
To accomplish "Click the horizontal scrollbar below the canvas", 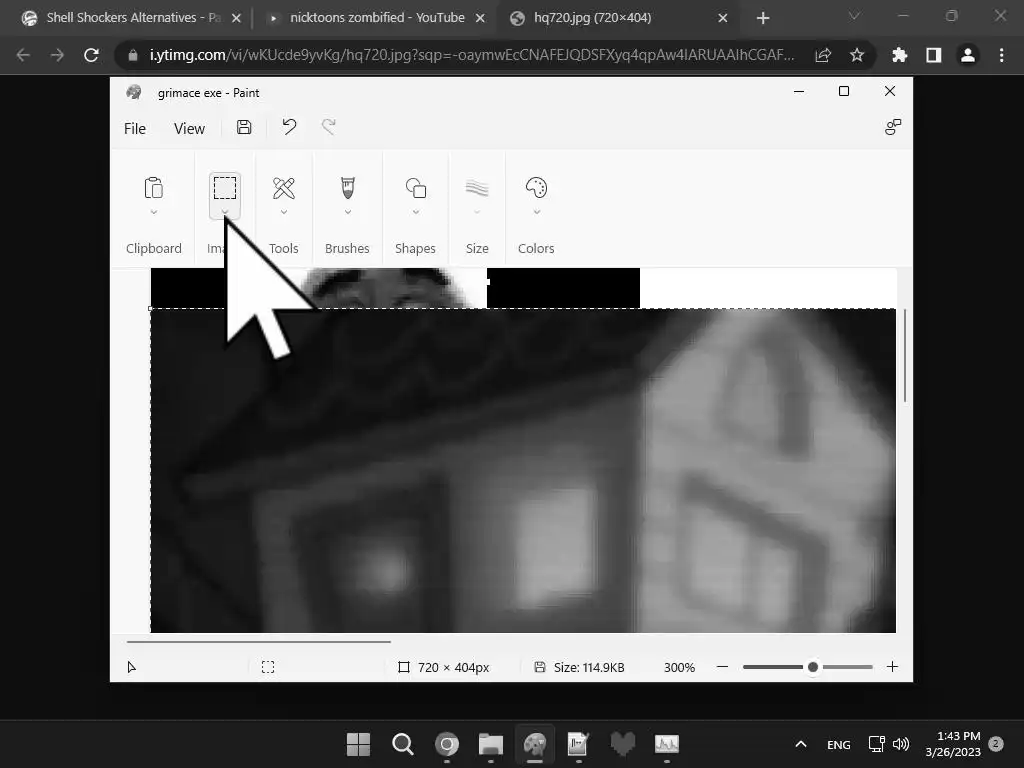I will click(259, 642).
